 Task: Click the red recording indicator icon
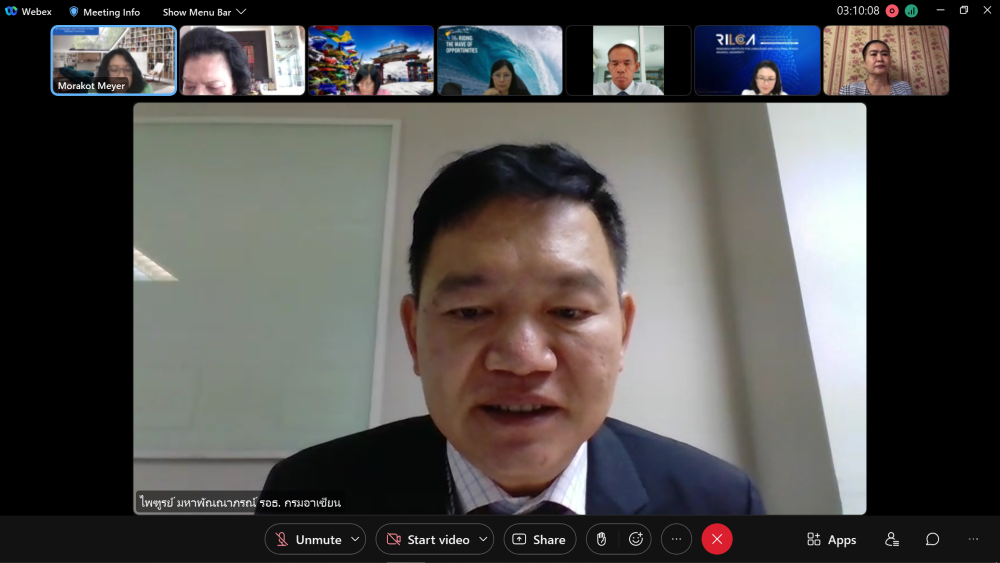coord(892,11)
